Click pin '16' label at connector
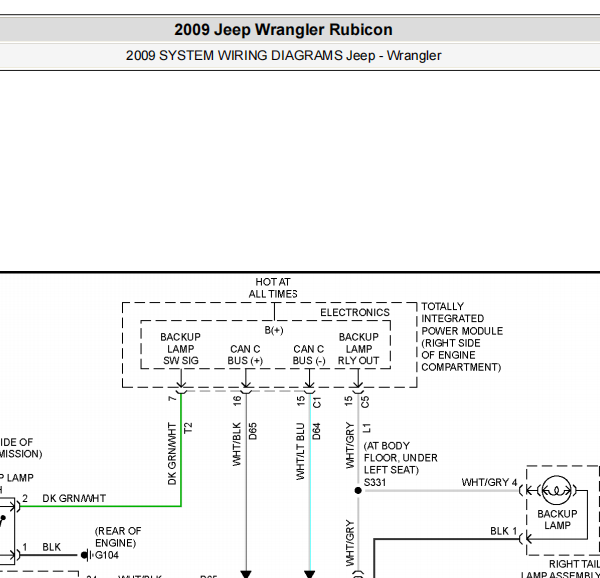This screenshot has width=600, height=578. tap(237, 401)
